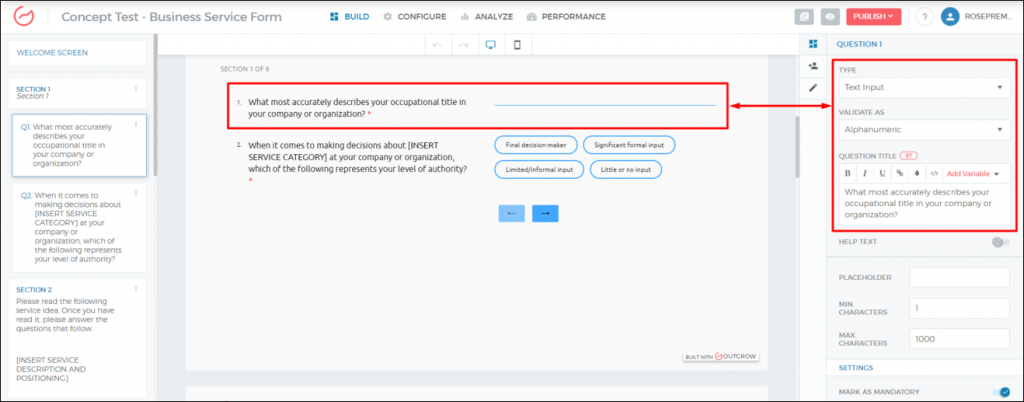Image resolution: width=1024 pixels, height=402 pixels.
Task: Click the redo arrow icon
Action: point(463,45)
